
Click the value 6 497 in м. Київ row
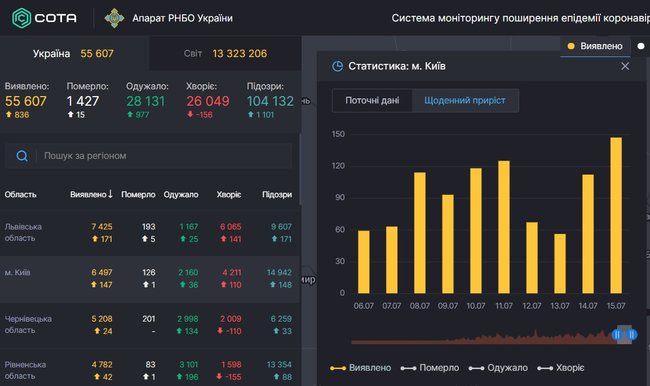pos(102,272)
